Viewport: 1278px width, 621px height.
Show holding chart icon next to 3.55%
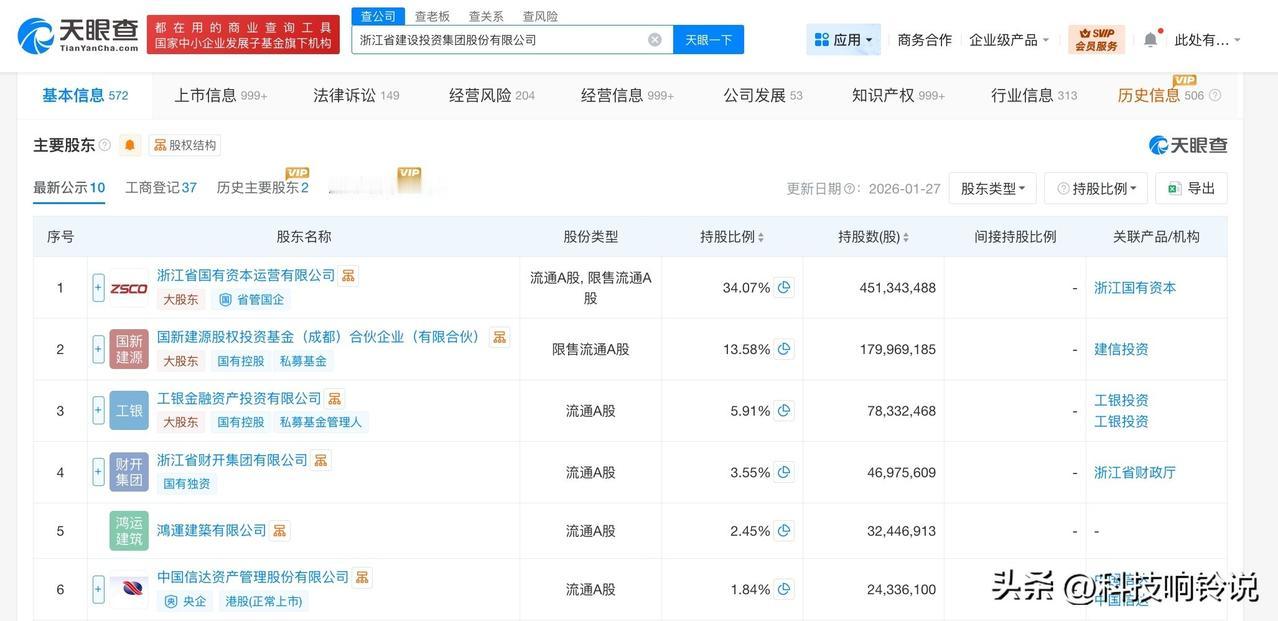pos(784,472)
